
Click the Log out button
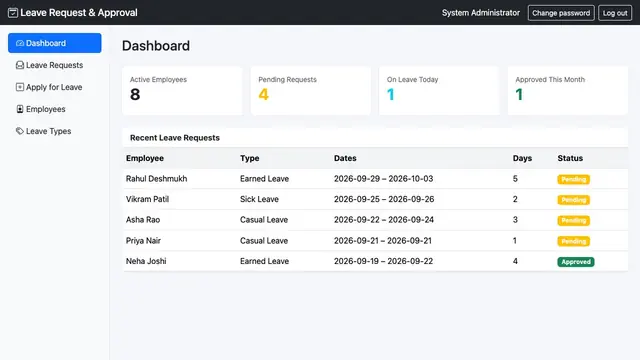coord(615,13)
